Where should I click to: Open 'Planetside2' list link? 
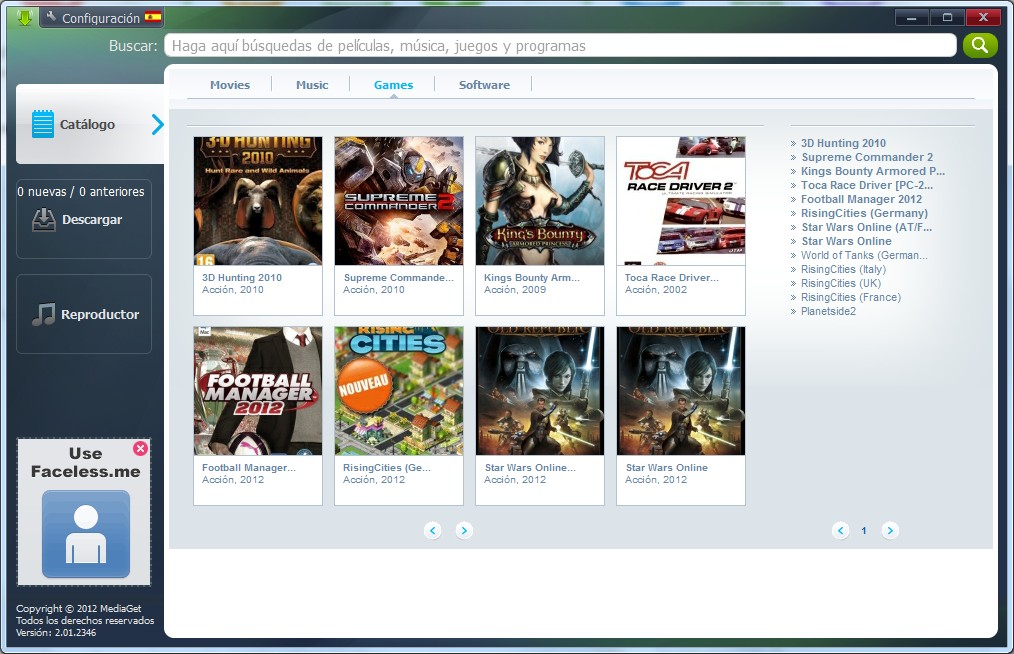(x=828, y=311)
